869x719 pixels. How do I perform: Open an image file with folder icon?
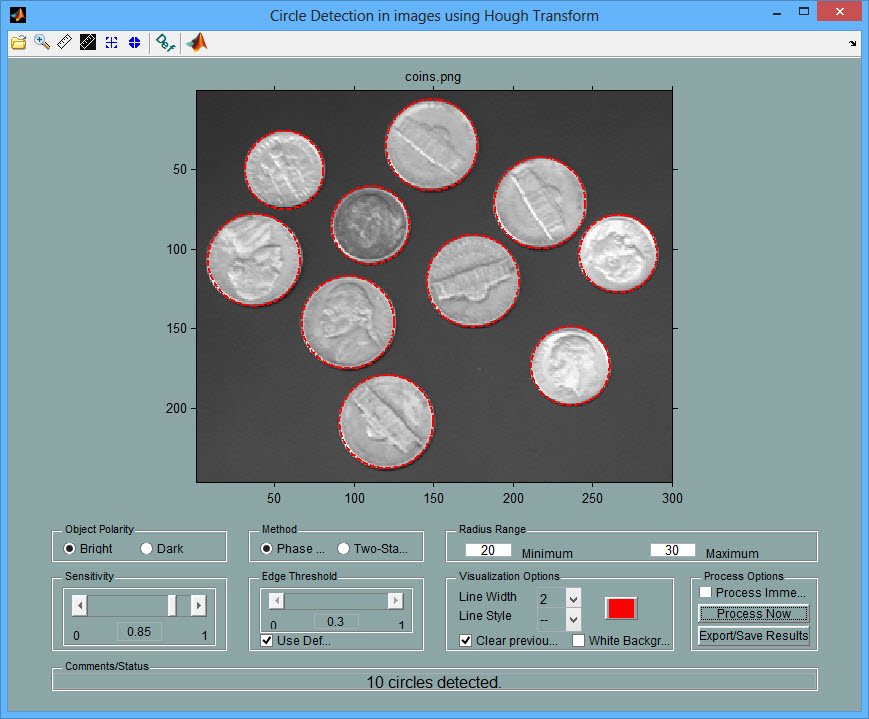[x=18, y=43]
